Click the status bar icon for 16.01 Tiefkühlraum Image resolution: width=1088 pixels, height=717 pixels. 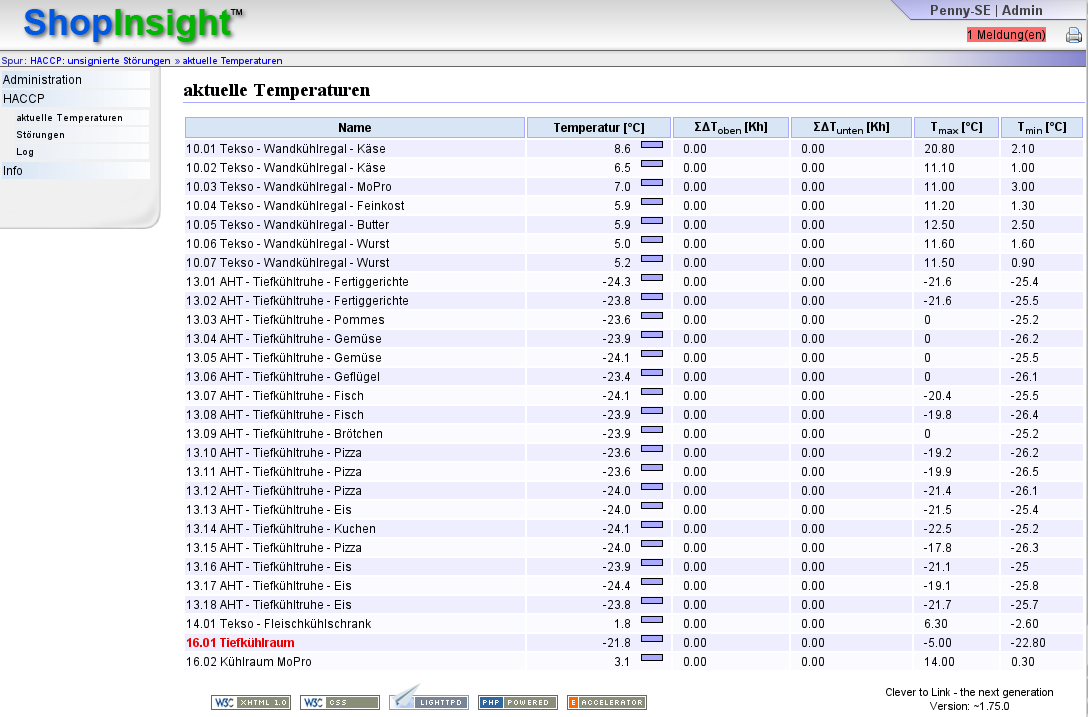[652, 639]
